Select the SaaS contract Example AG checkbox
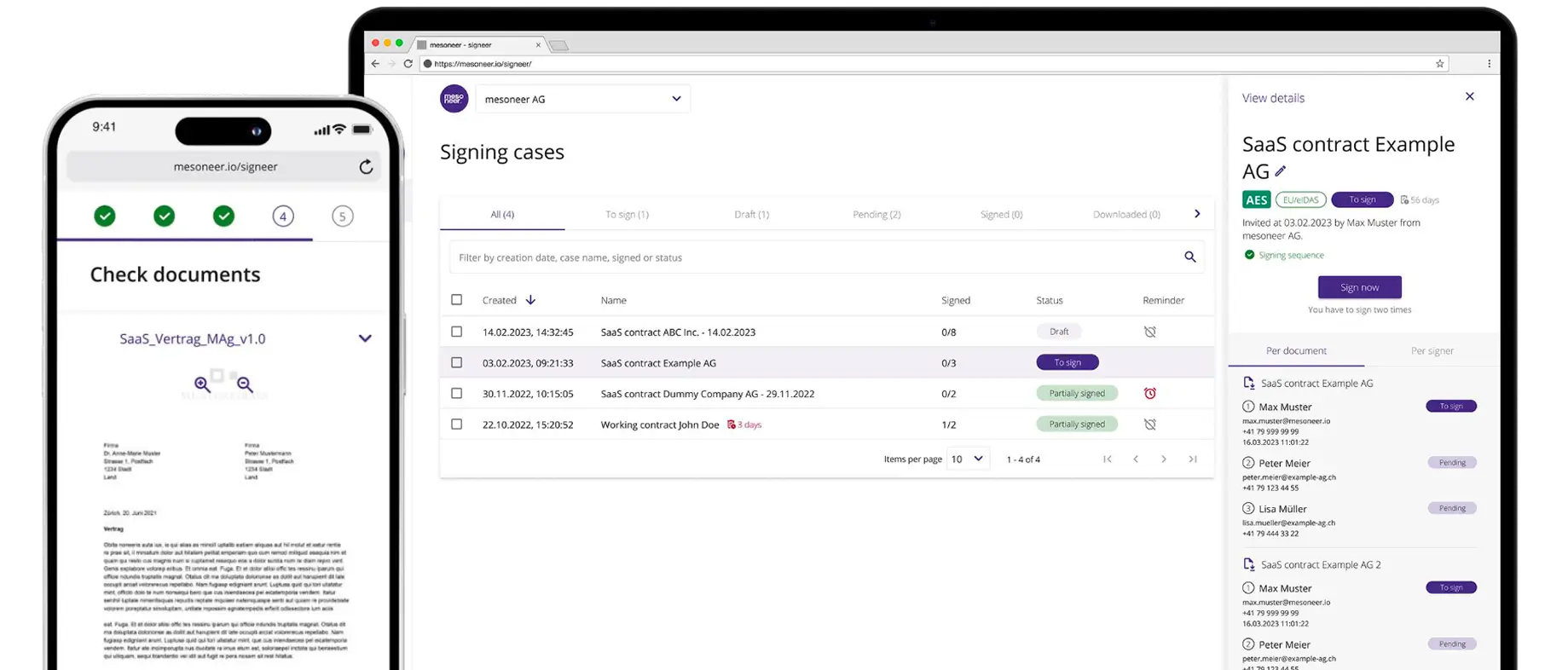Viewport: 1568px width, 670px height. point(457,362)
